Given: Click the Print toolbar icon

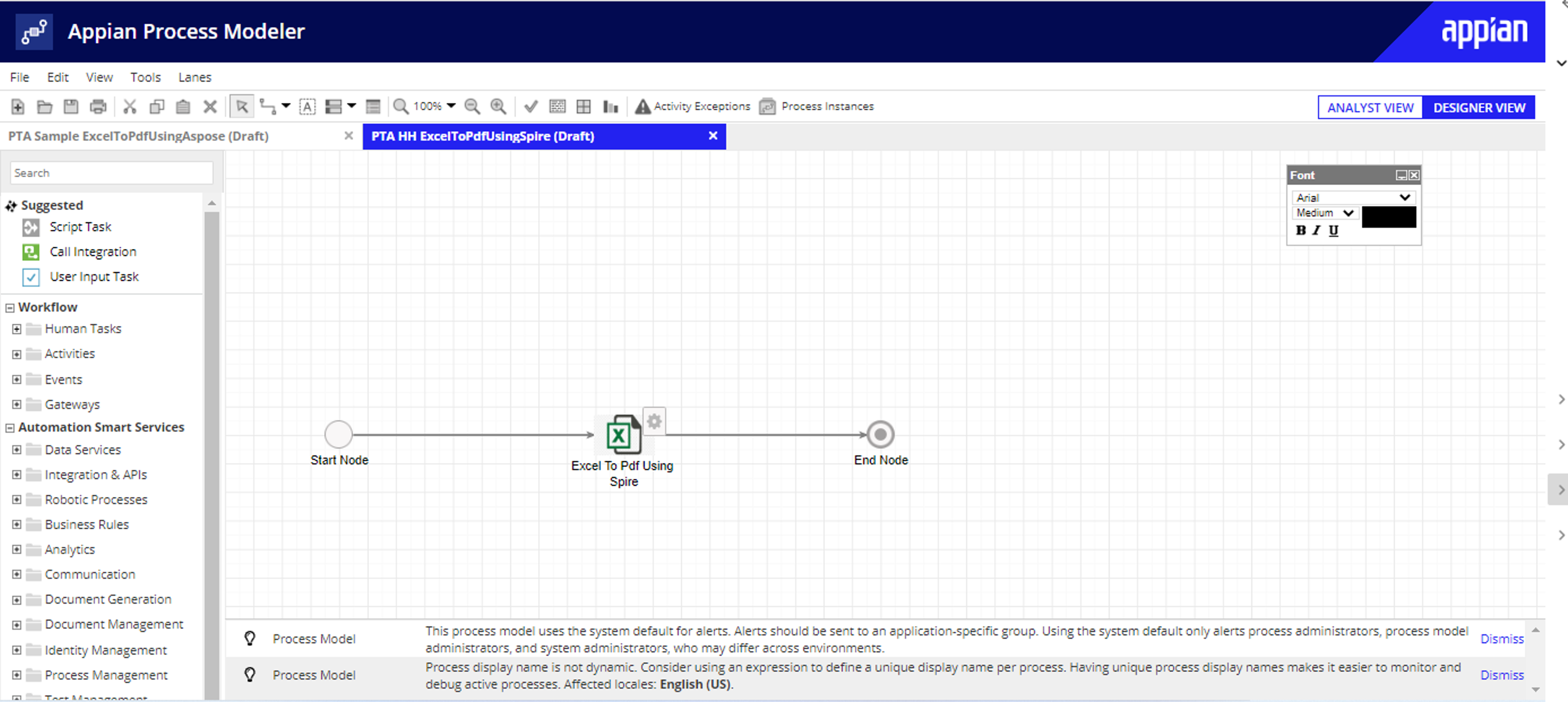Looking at the screenshot, I should 98,107.
